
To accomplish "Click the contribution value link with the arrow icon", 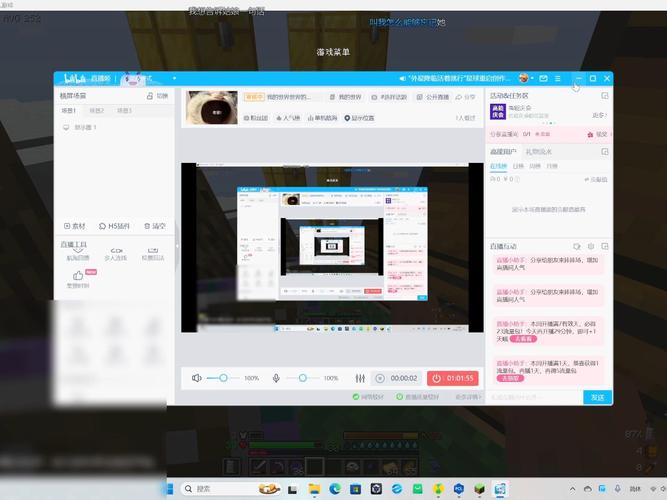I will point(596,180).
